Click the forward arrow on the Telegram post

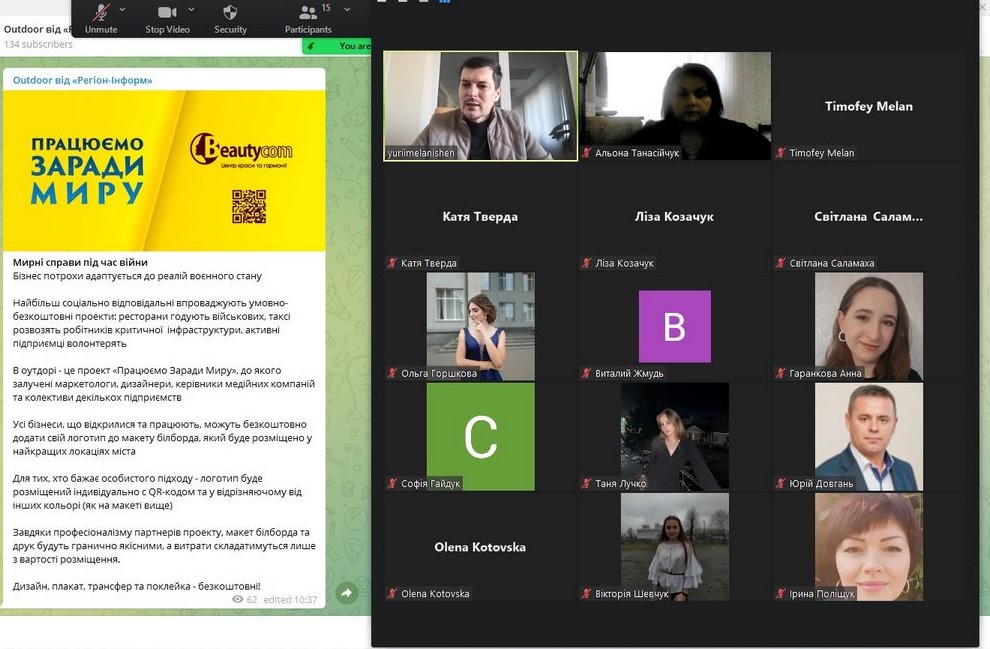pyautogui.click(x=346, y=593)
